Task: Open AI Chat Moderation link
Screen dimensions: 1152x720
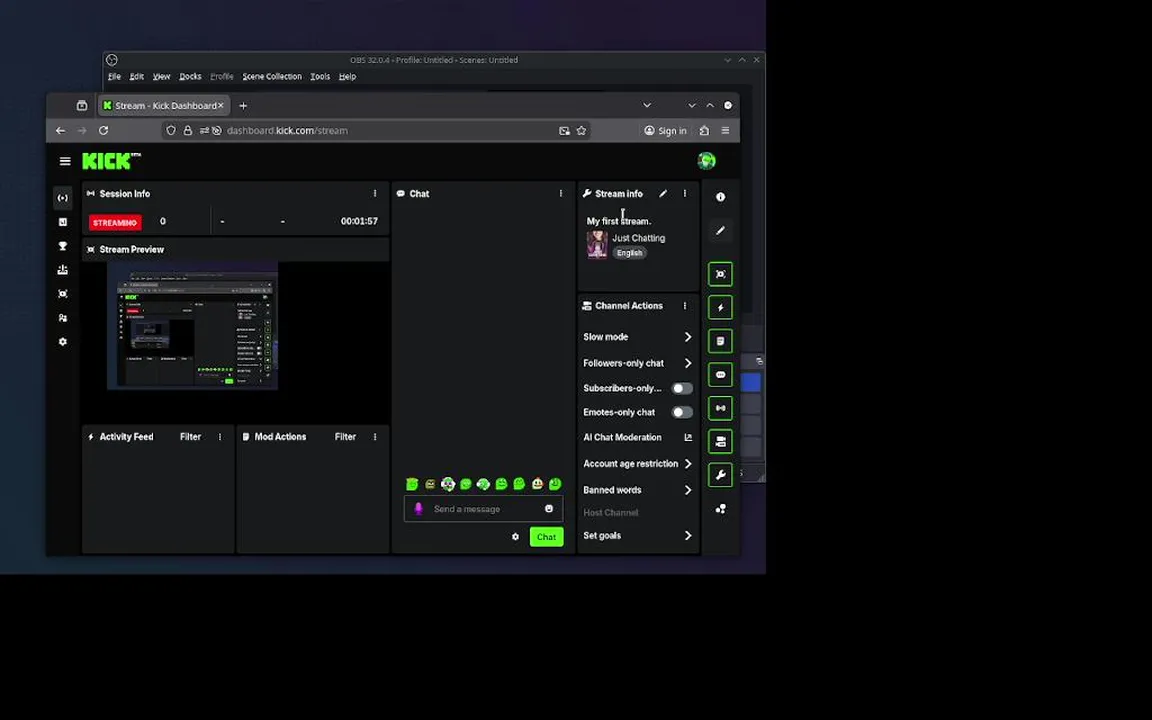Action: pyautogui.click(x=638, y=437)
